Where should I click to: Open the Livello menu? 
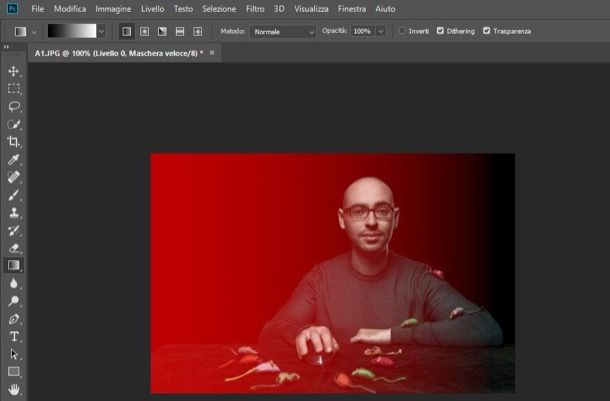coord(152,9)
